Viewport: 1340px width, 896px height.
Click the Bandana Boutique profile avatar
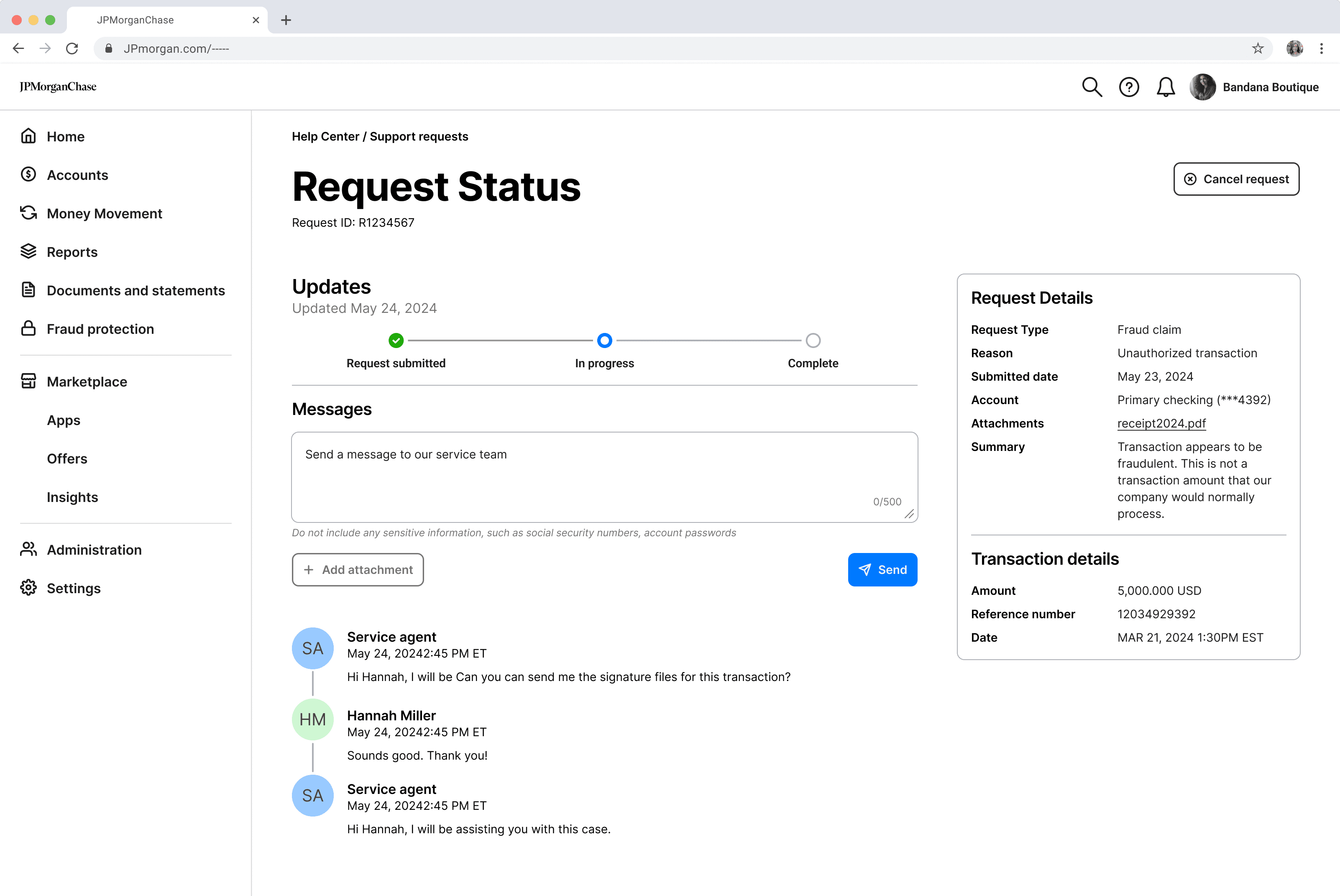[x=1202, y=87]
